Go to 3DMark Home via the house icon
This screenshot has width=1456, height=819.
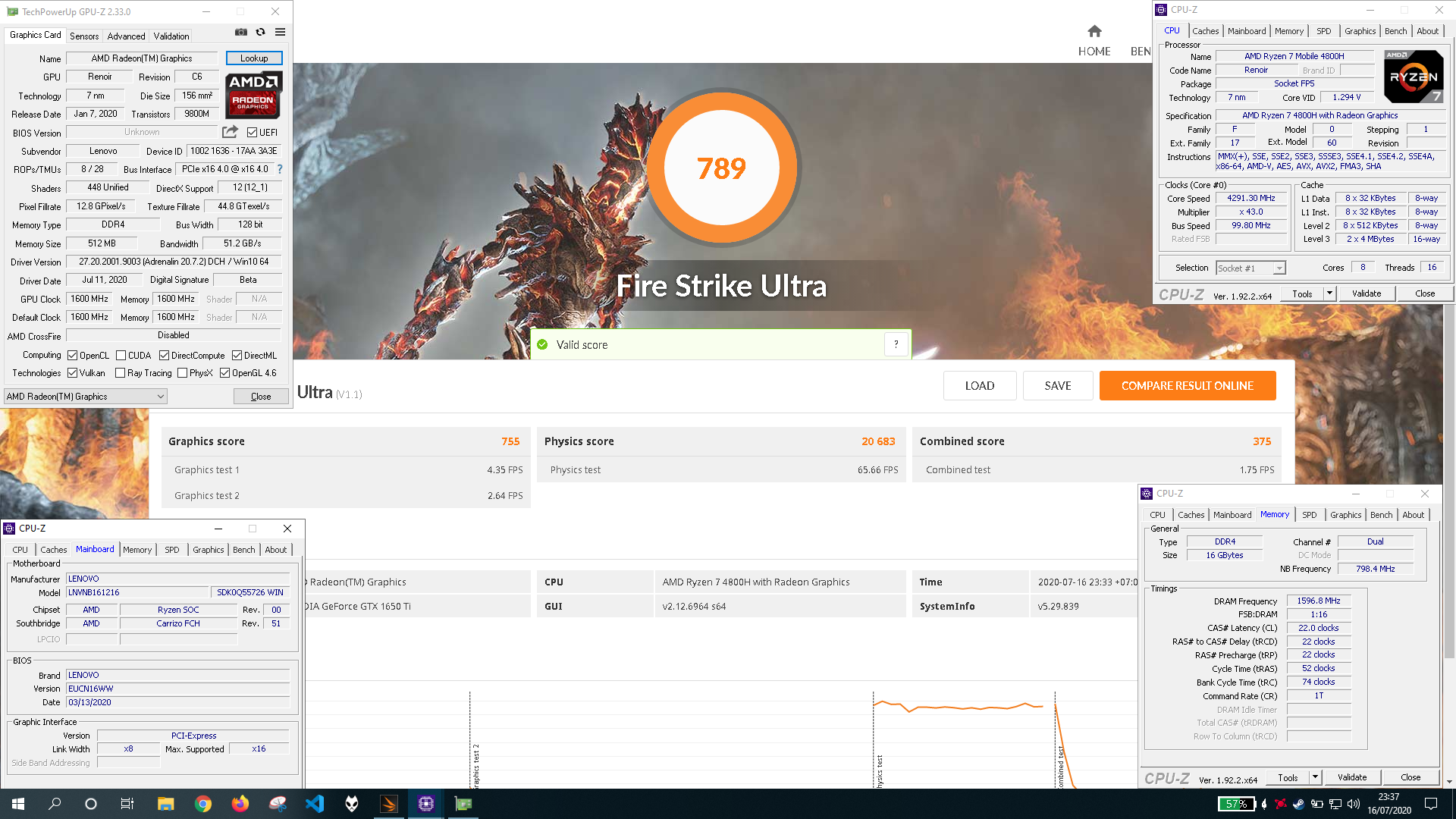point(1094,31)
